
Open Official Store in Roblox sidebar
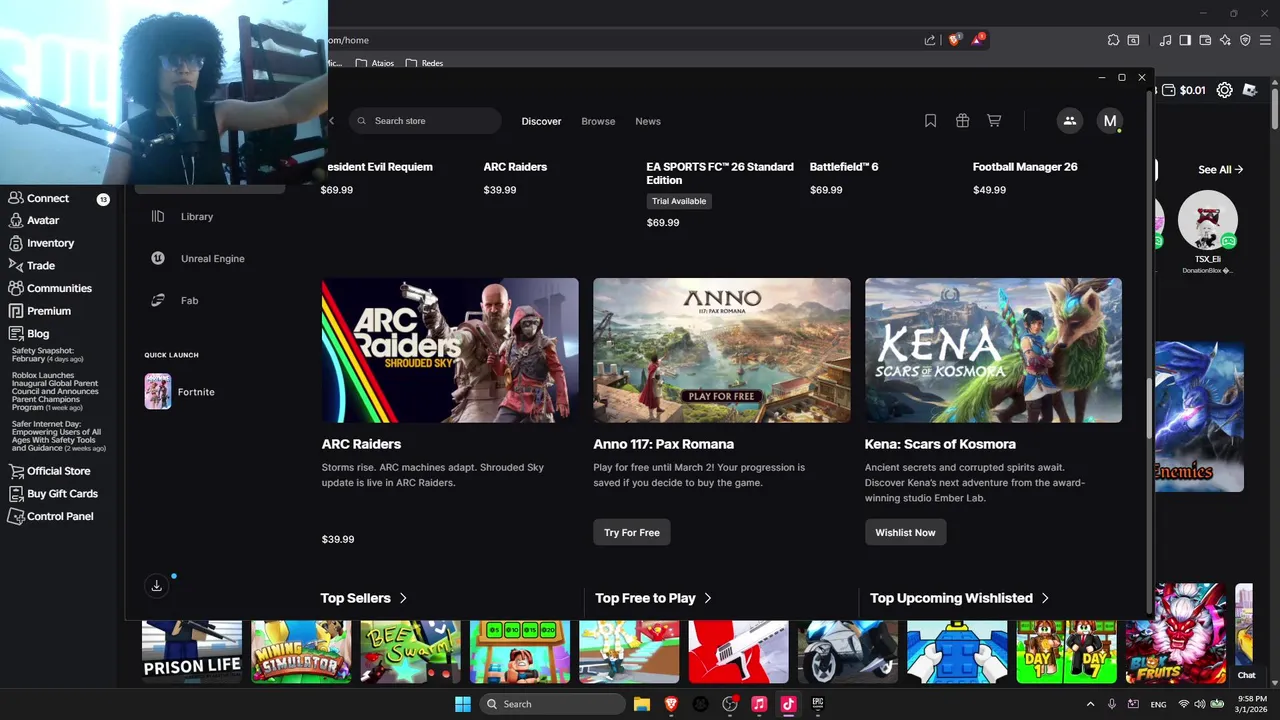[58, 471]
